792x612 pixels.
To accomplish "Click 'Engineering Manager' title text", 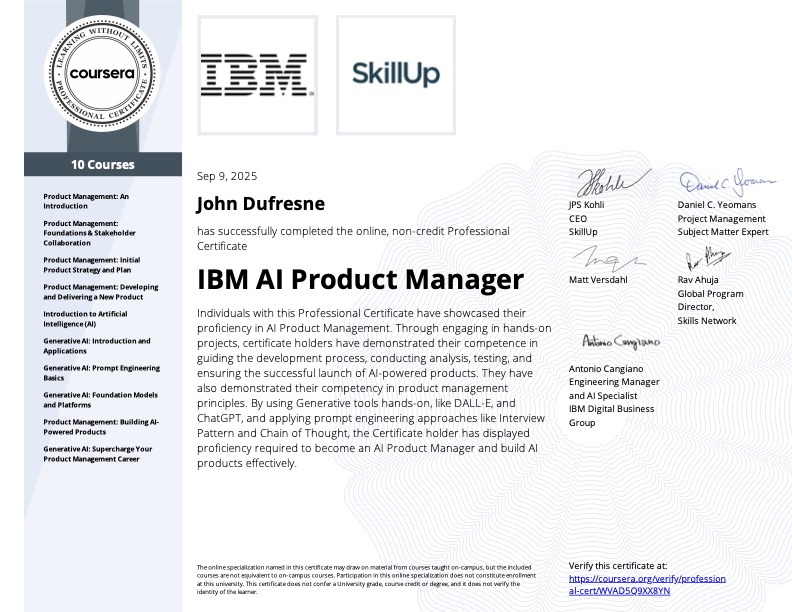I will tap(614, 382).
